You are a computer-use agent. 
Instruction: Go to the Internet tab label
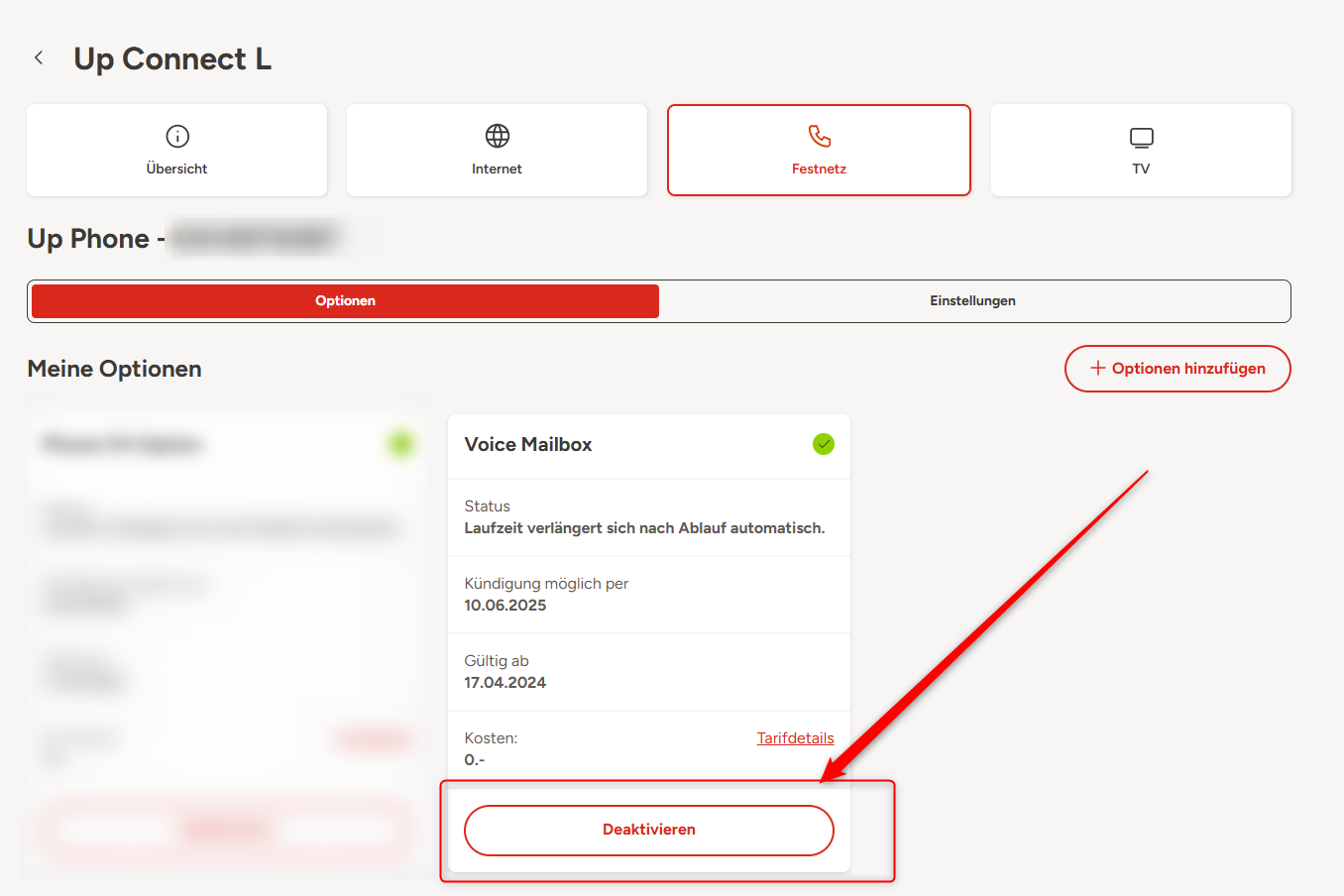click(497, 169)
